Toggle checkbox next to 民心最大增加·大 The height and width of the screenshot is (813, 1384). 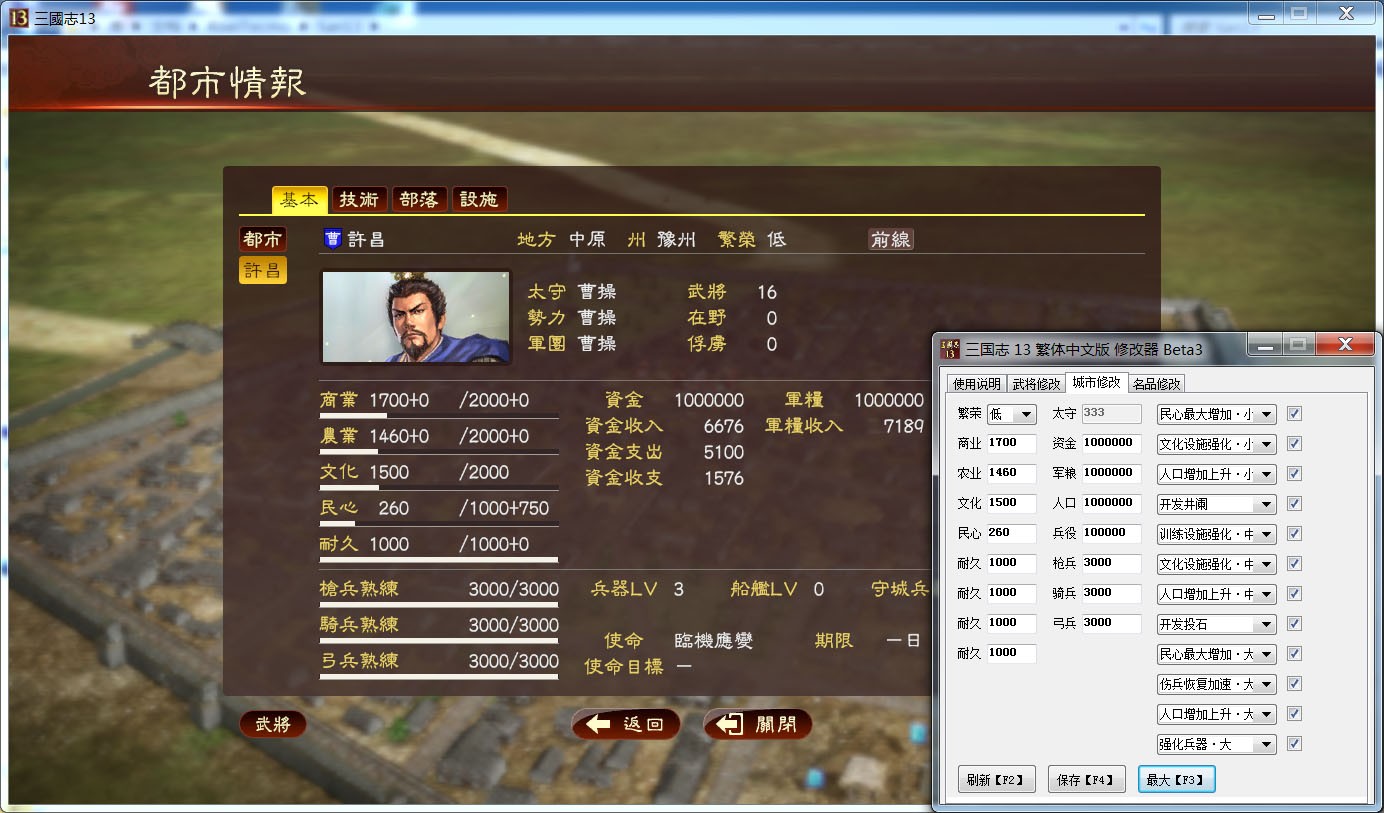coord(1294,654)
